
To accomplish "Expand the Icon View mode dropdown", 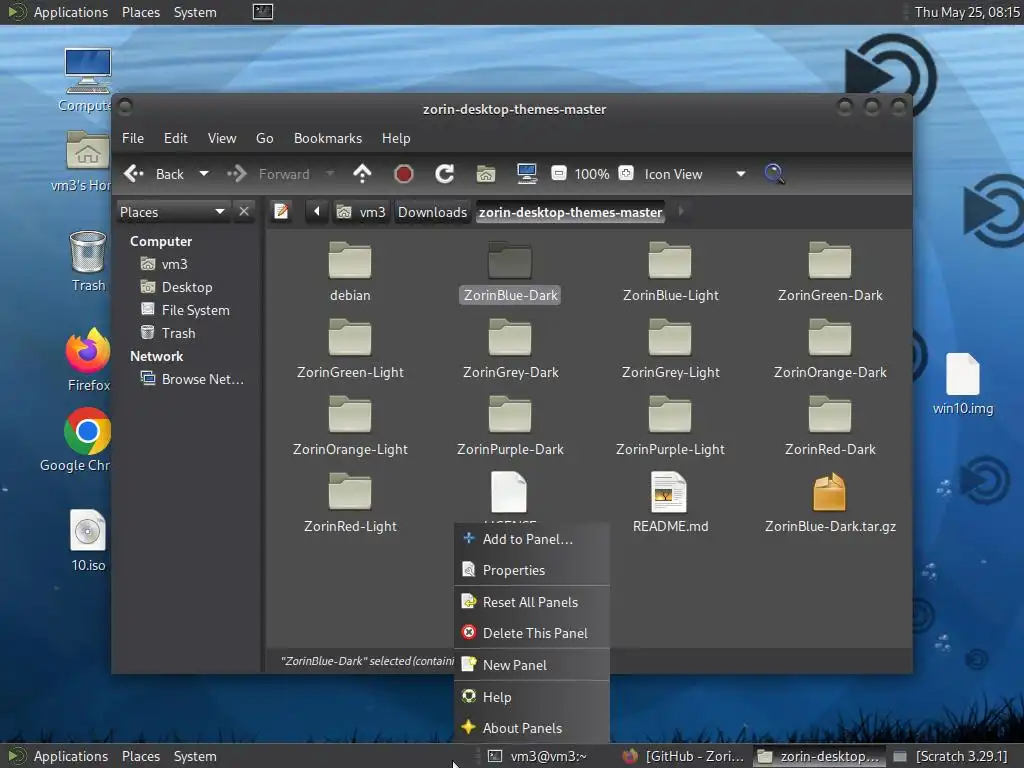I will click(740, 174).
